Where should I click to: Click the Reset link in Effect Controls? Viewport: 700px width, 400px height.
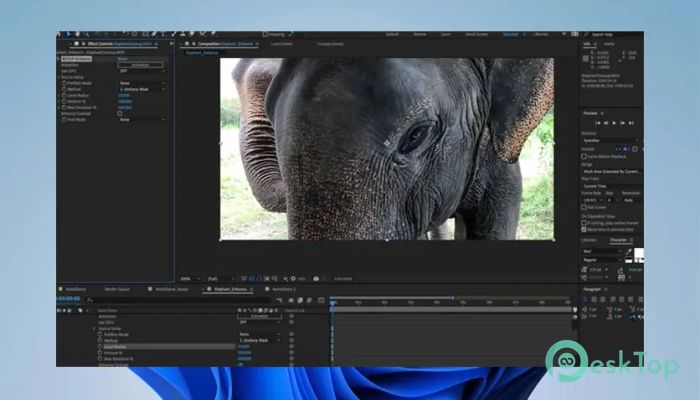[x=122, y=59]
